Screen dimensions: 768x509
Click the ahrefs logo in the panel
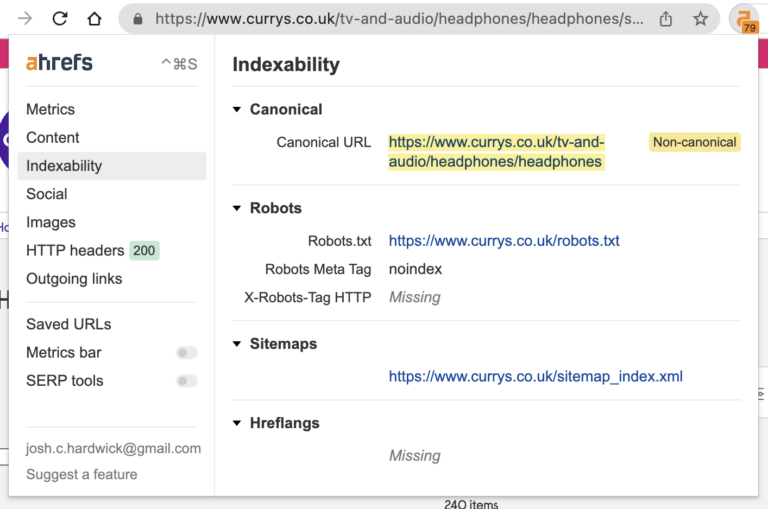(x=59, y=63)
